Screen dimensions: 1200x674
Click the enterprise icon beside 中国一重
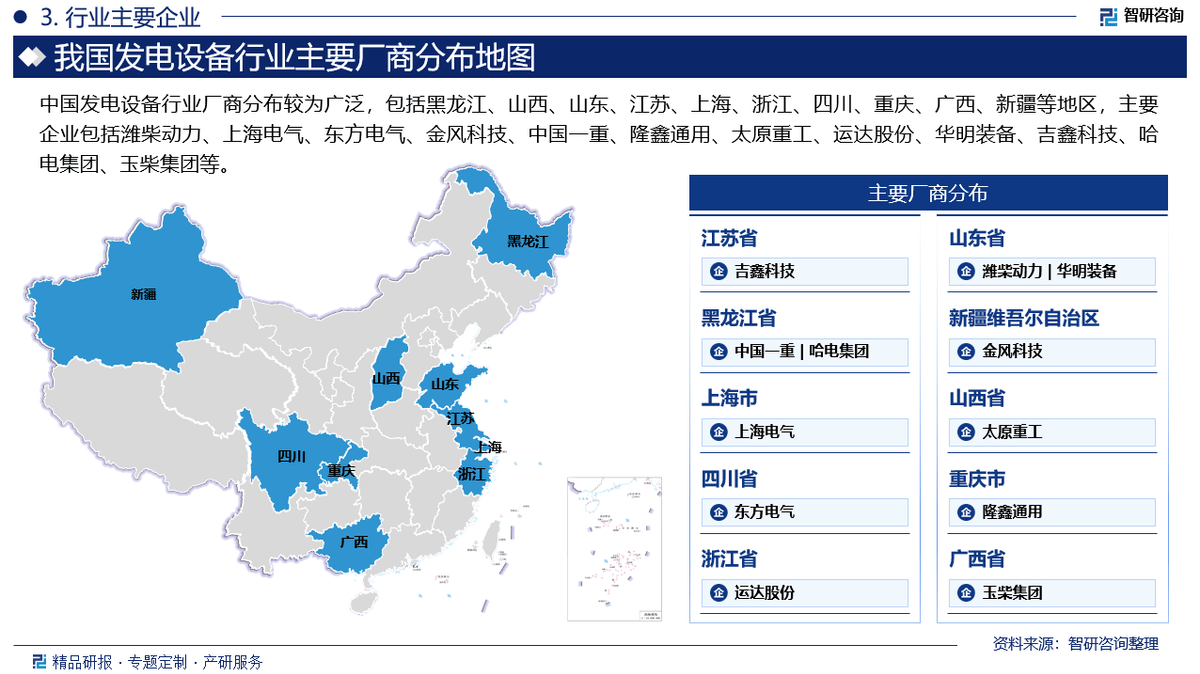click(718, 351)
